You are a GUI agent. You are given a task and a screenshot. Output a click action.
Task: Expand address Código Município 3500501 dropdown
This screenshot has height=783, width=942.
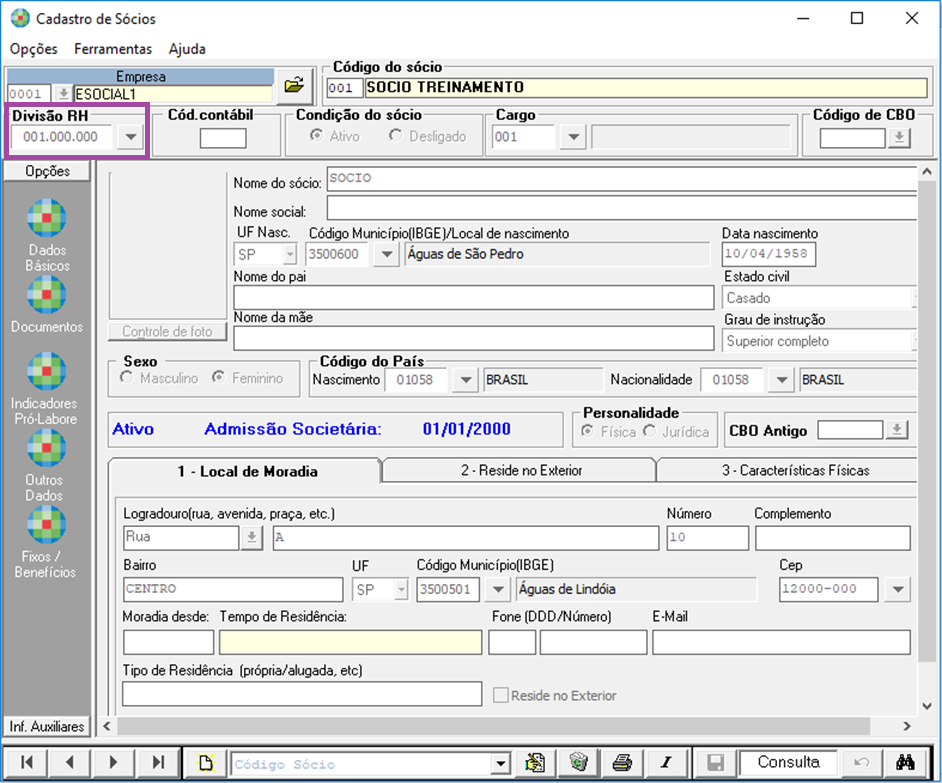pos(498,589)
